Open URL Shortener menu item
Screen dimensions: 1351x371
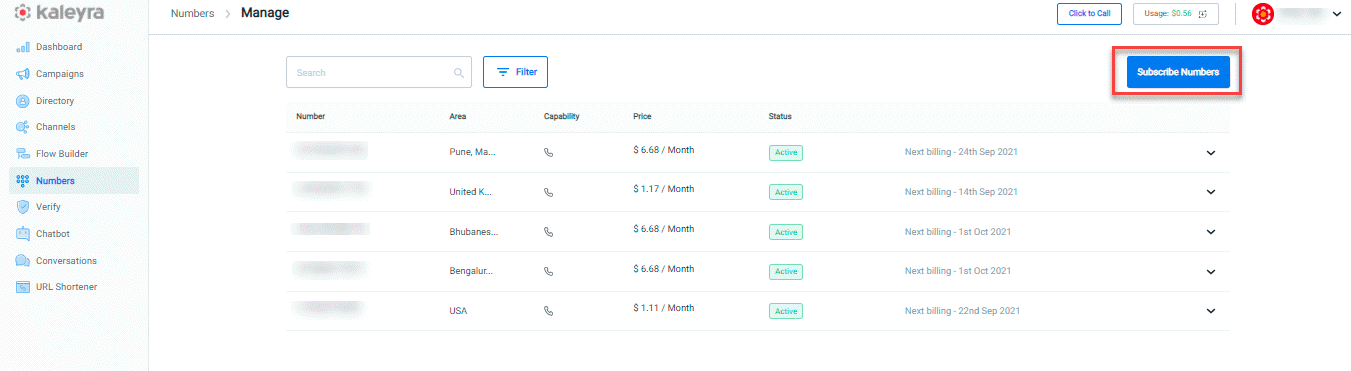pyautogui.click(x=66, y=287)
